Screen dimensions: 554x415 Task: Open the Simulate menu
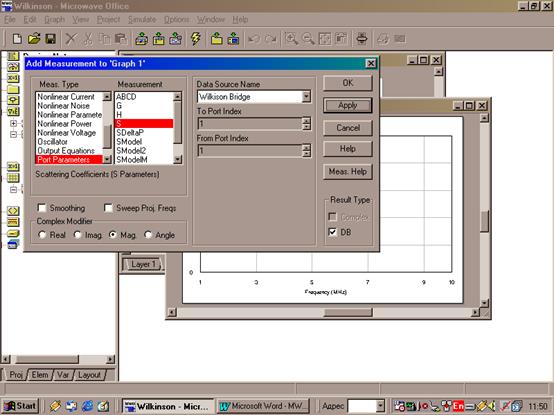142,19
